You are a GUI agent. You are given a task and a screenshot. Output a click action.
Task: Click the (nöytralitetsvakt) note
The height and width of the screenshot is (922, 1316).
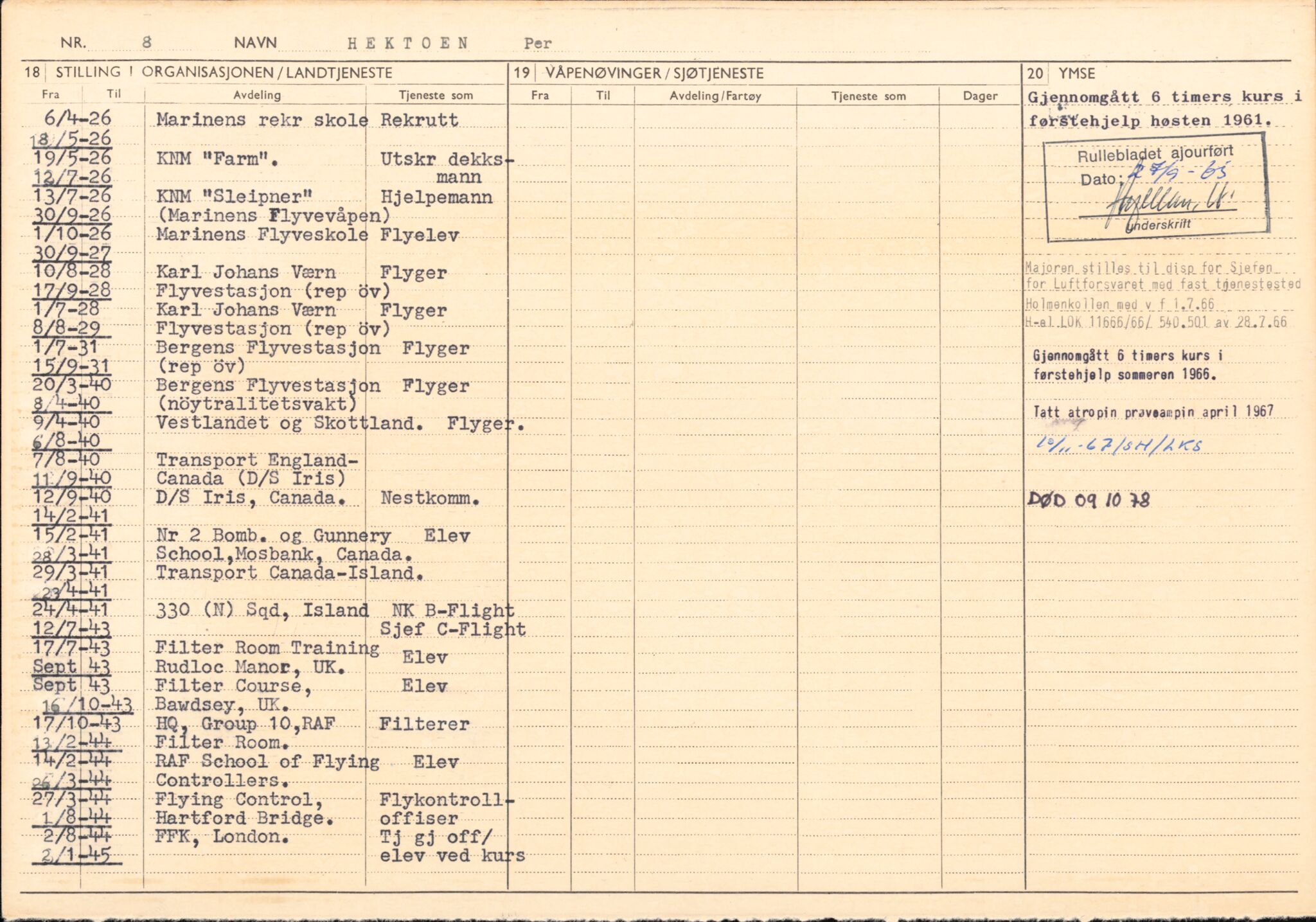(256, 404)
